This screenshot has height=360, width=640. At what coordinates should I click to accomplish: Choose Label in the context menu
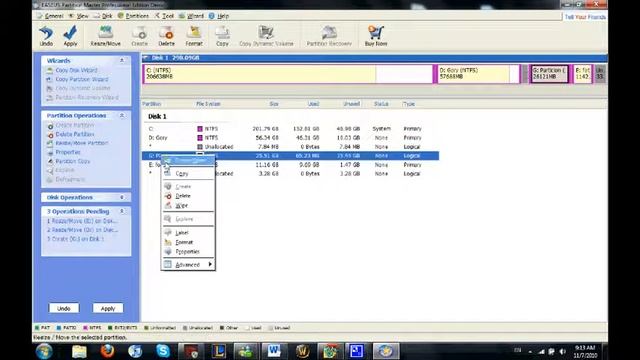point(188,233)
